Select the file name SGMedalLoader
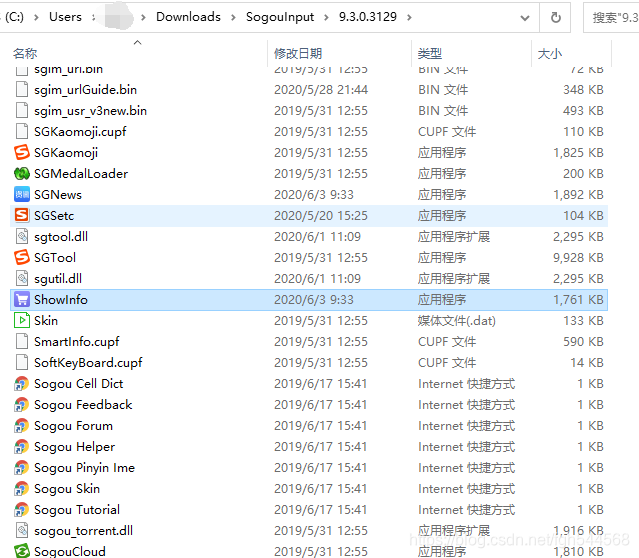The image size is (639, 558). (81, 174)
